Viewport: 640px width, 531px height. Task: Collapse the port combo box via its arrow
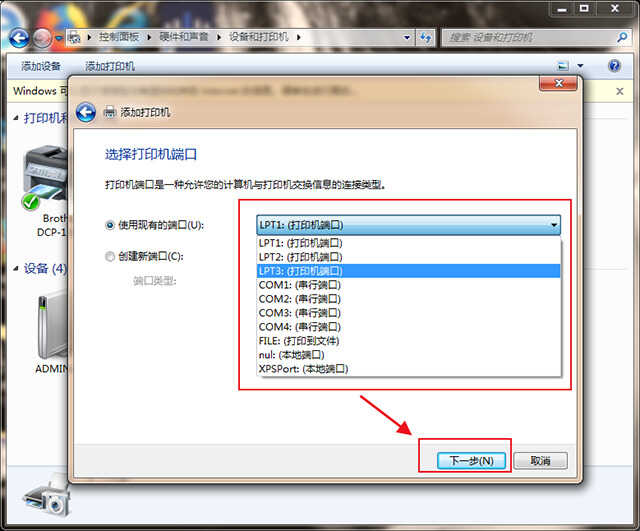553,225
